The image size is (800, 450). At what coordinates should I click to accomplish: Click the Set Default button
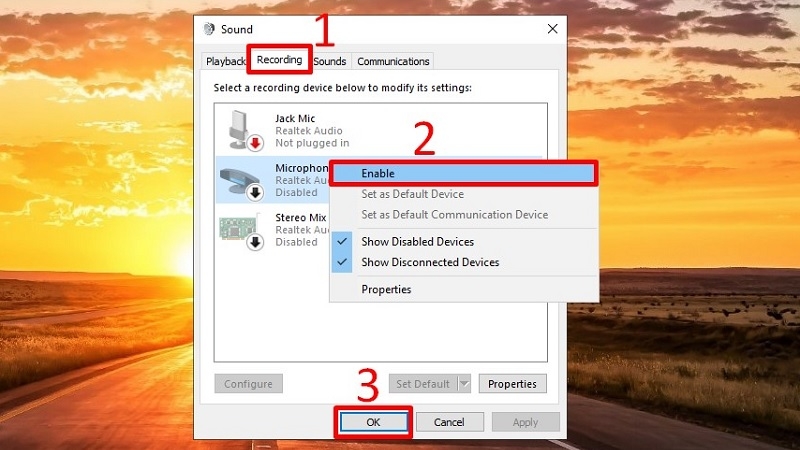click(423, 384)
